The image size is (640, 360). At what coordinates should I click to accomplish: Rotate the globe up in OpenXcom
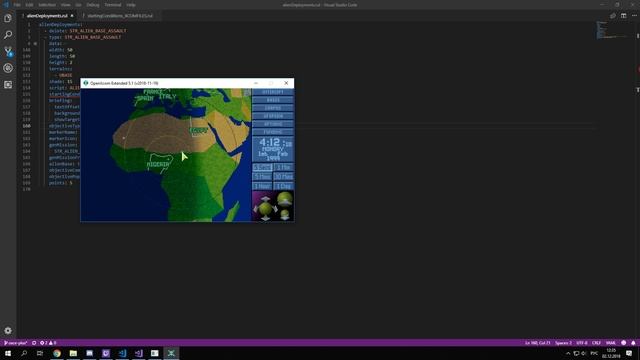tap(265, 199)
